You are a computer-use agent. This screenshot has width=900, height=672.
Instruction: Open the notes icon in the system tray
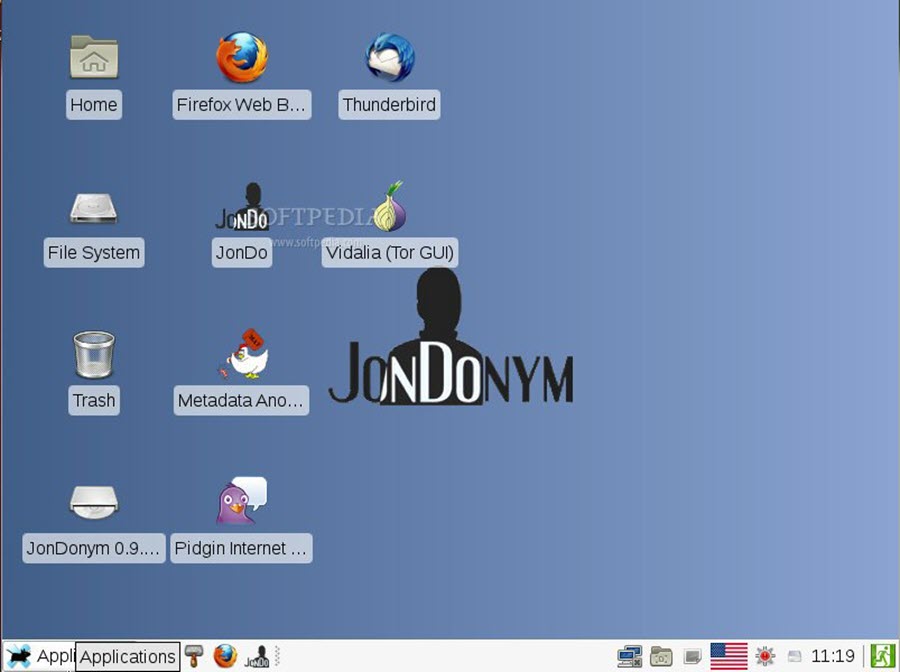point(693,657)
